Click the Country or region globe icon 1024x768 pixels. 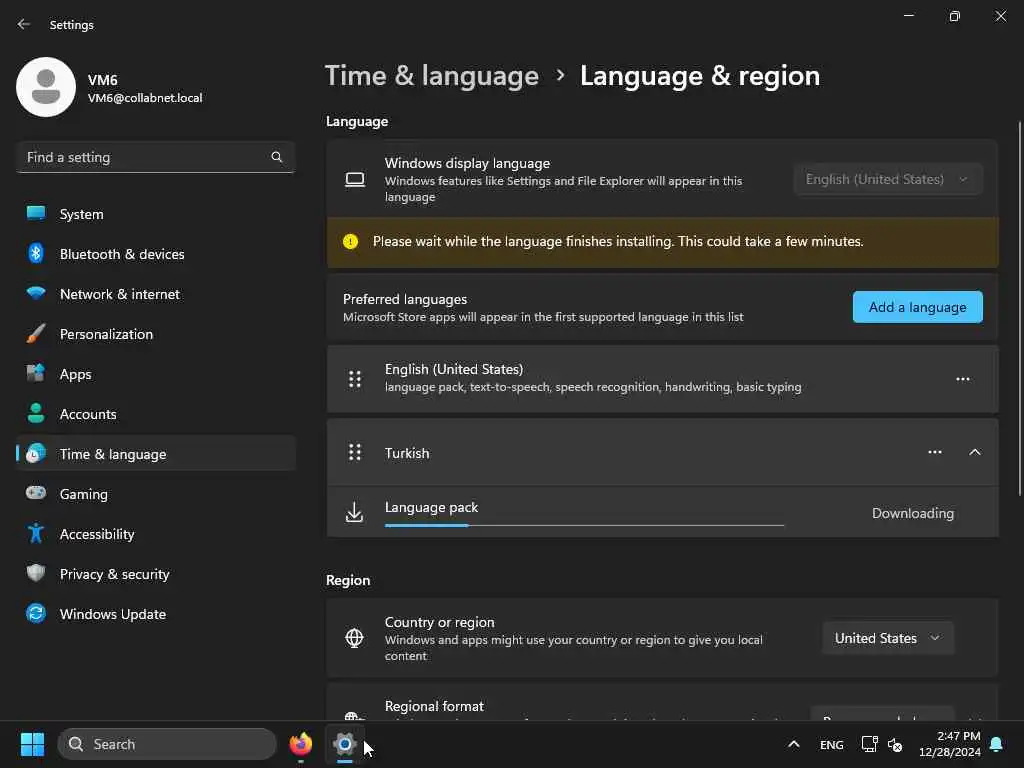[x=354, y=638]
